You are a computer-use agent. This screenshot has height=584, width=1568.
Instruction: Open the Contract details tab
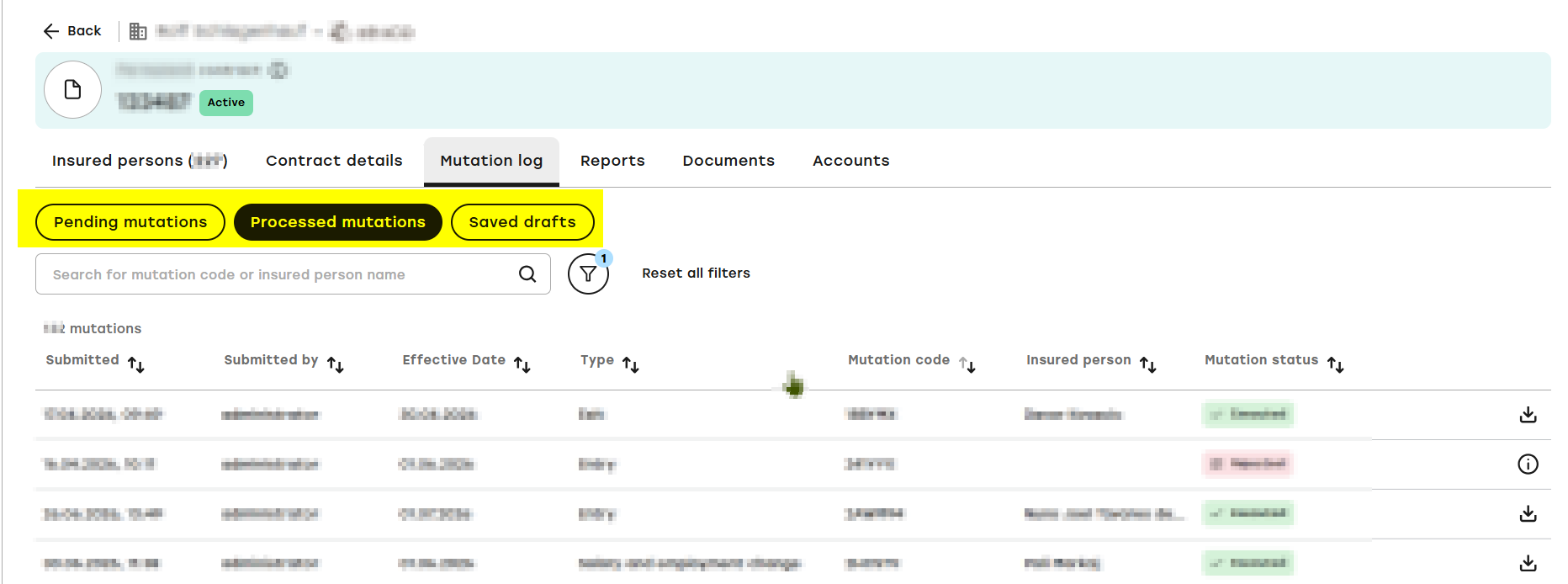click(x=334, y=161)
